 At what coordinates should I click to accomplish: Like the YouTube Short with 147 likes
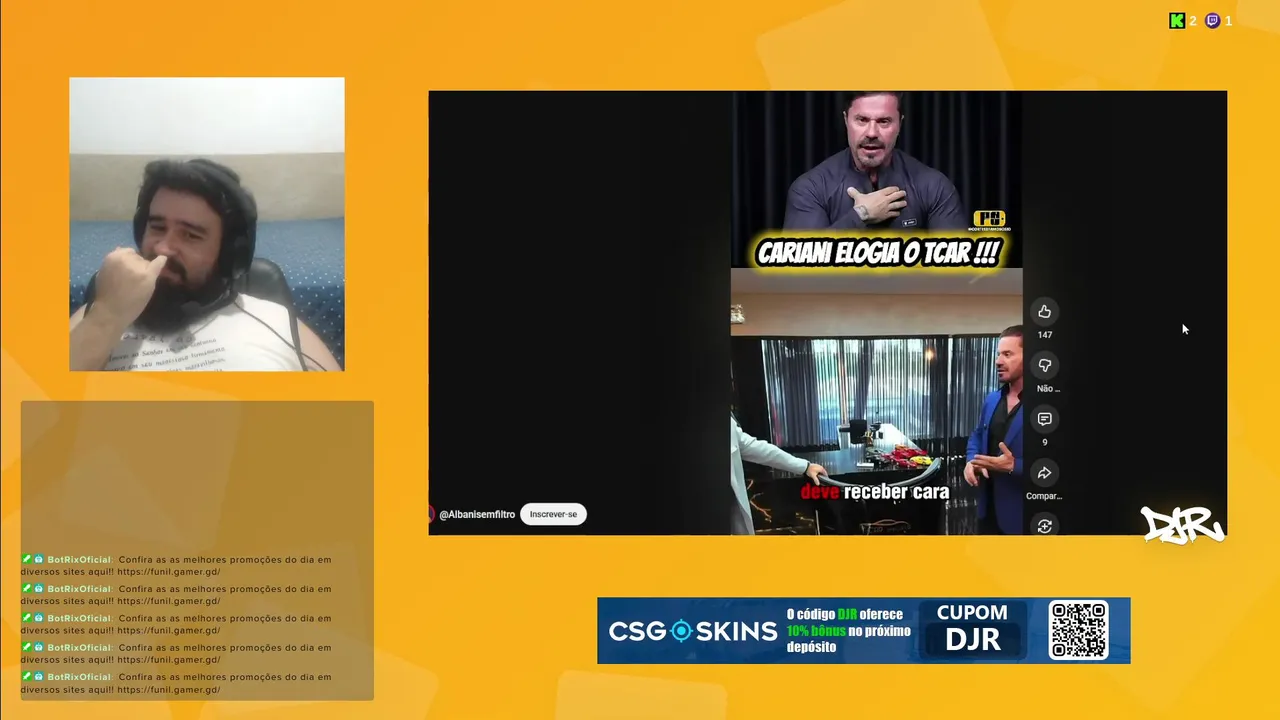(1044, 312)
